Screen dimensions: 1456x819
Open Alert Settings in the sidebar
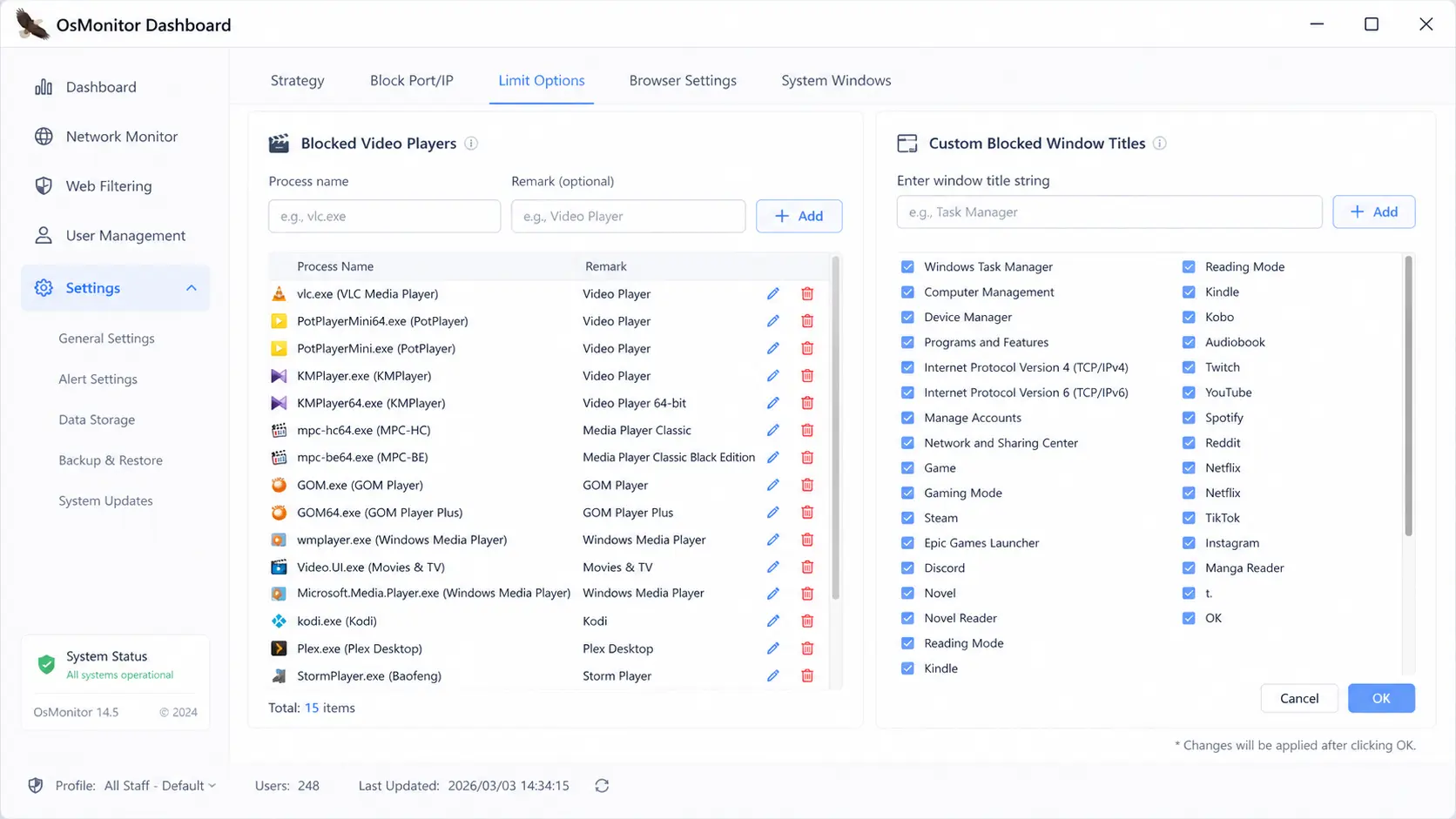coord(98,379)
